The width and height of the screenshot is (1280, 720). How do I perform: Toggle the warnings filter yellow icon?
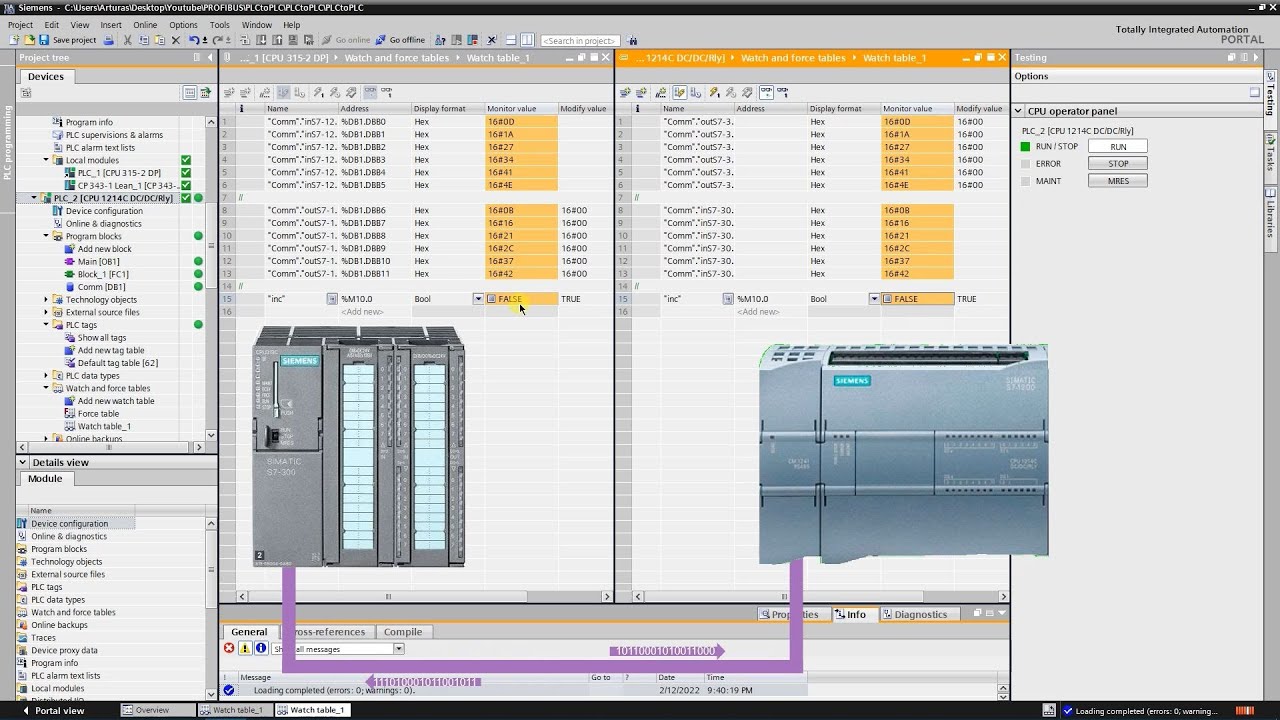pos(245,649)
